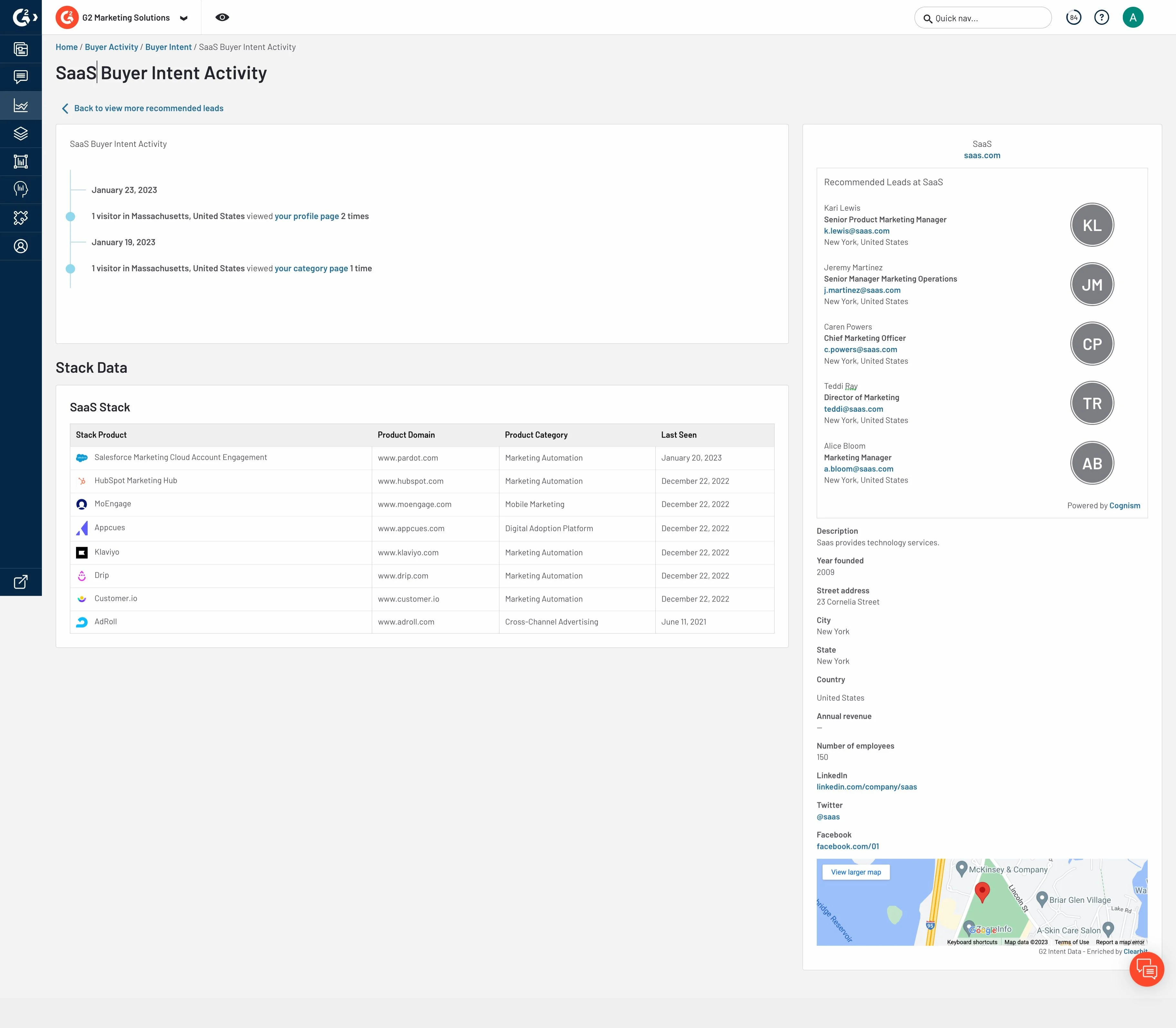
Task: Open the framed bar-chart sidebar icon
Action: click(21, 162)
